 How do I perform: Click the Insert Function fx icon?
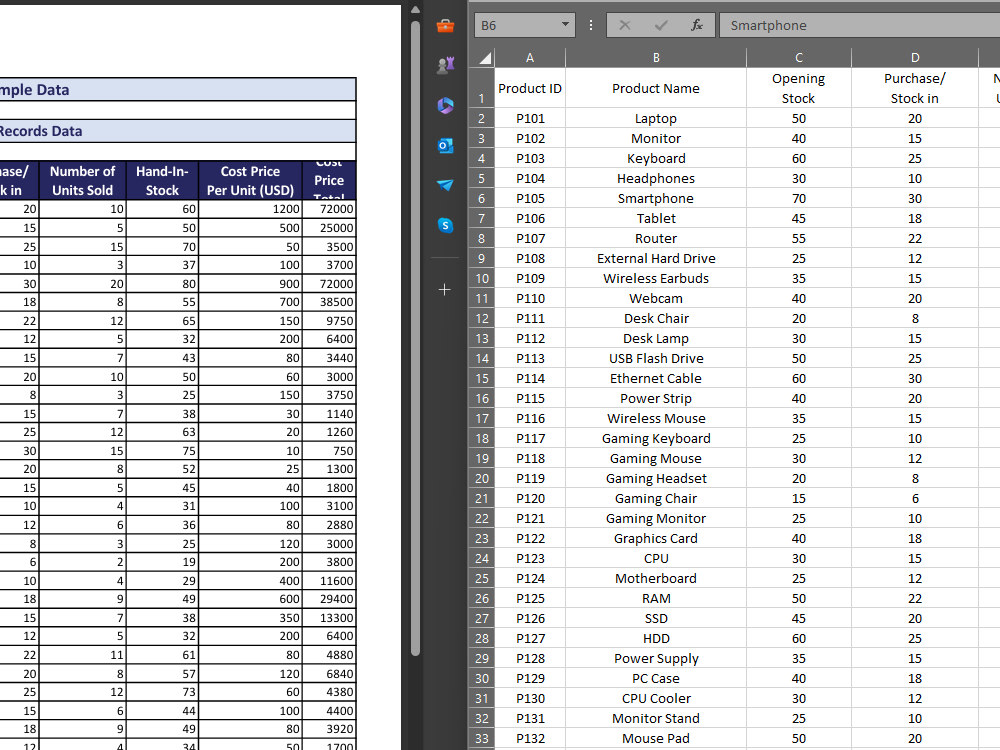[696, 26]
